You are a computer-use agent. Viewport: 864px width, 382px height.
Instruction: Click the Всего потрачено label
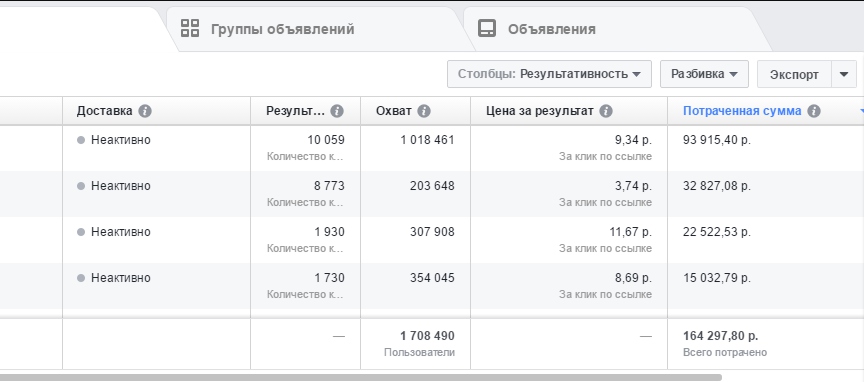tap(725, 352)
